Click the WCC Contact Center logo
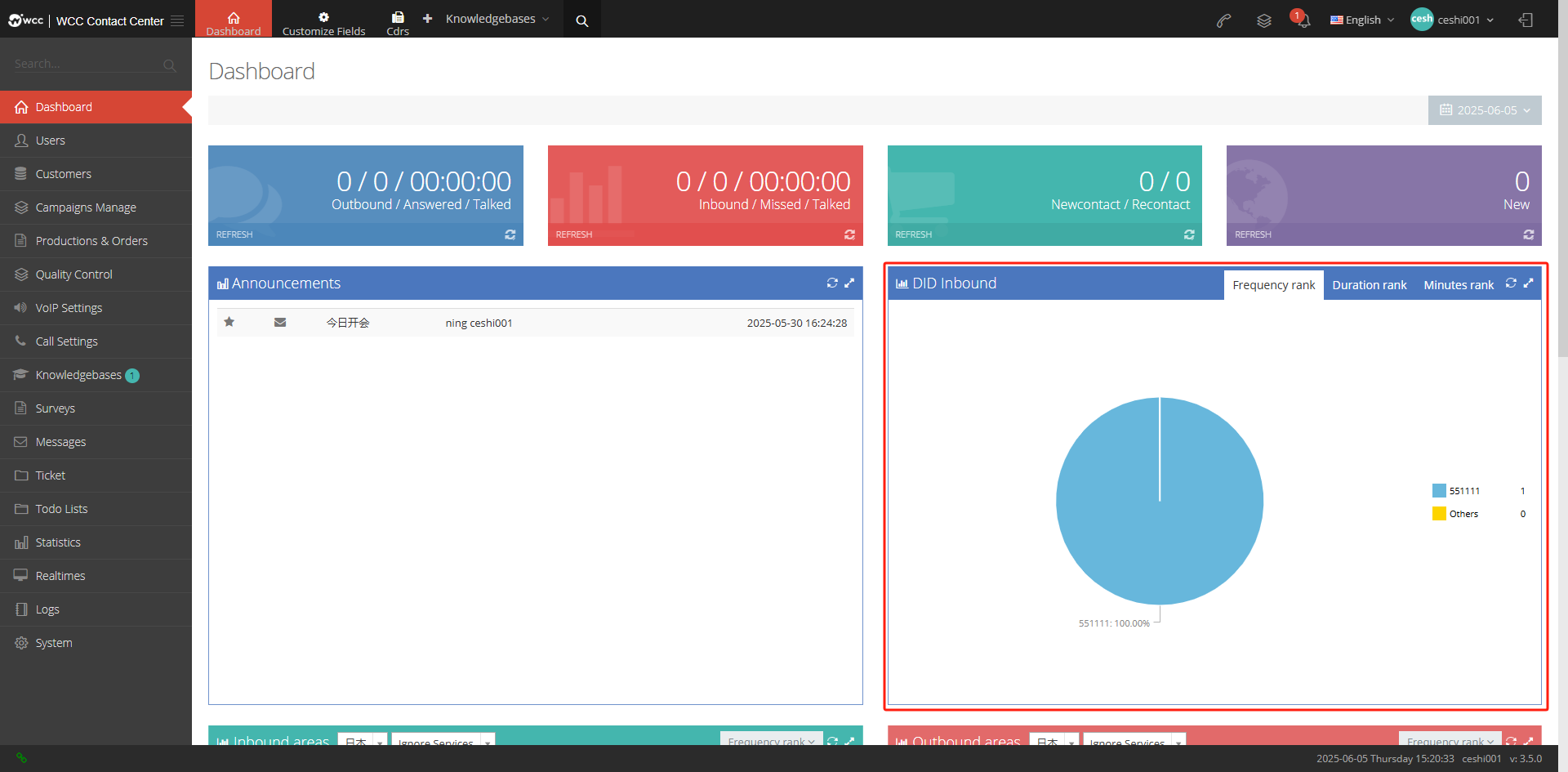 coord(86,20)
